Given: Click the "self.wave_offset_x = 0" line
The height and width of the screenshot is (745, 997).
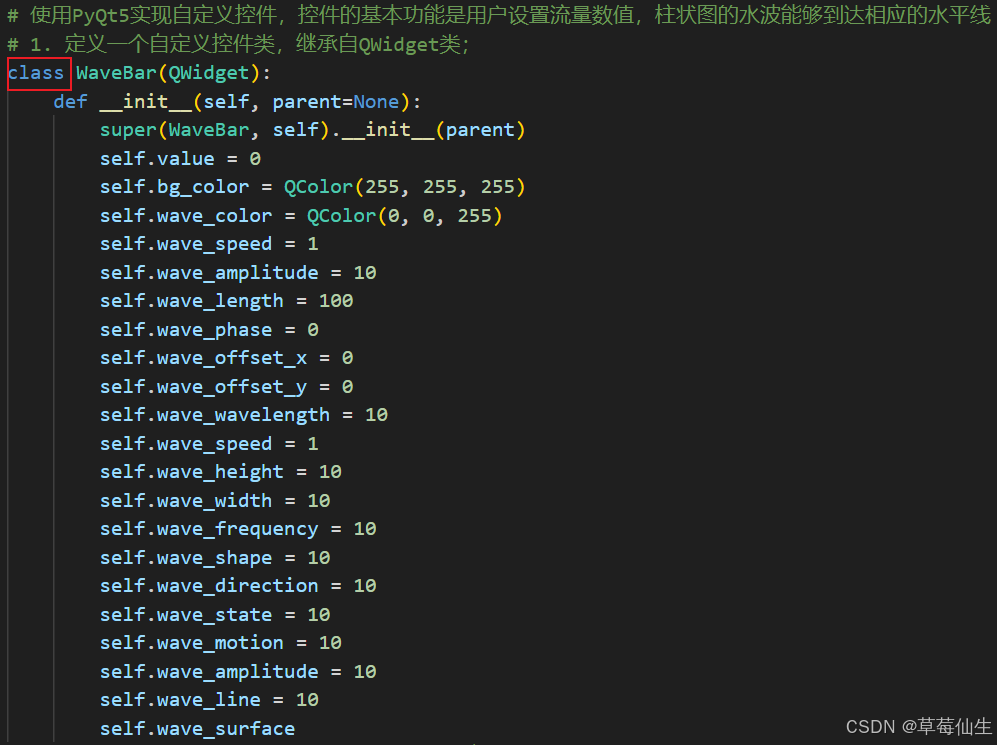Looking at the screenshot, I should point(226,358).
